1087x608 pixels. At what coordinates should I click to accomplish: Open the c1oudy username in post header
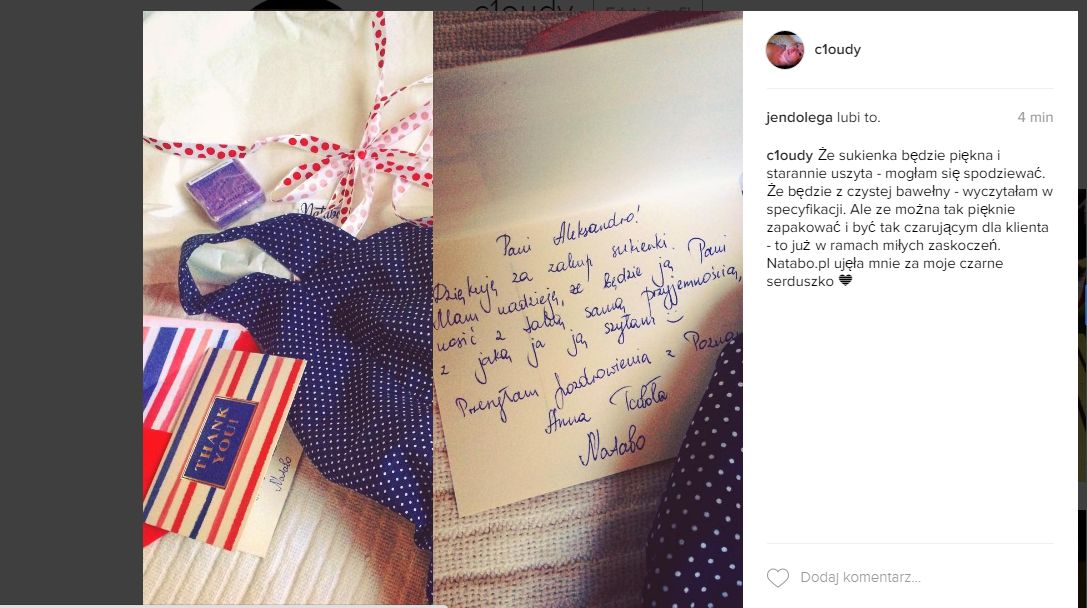[837, 49]
